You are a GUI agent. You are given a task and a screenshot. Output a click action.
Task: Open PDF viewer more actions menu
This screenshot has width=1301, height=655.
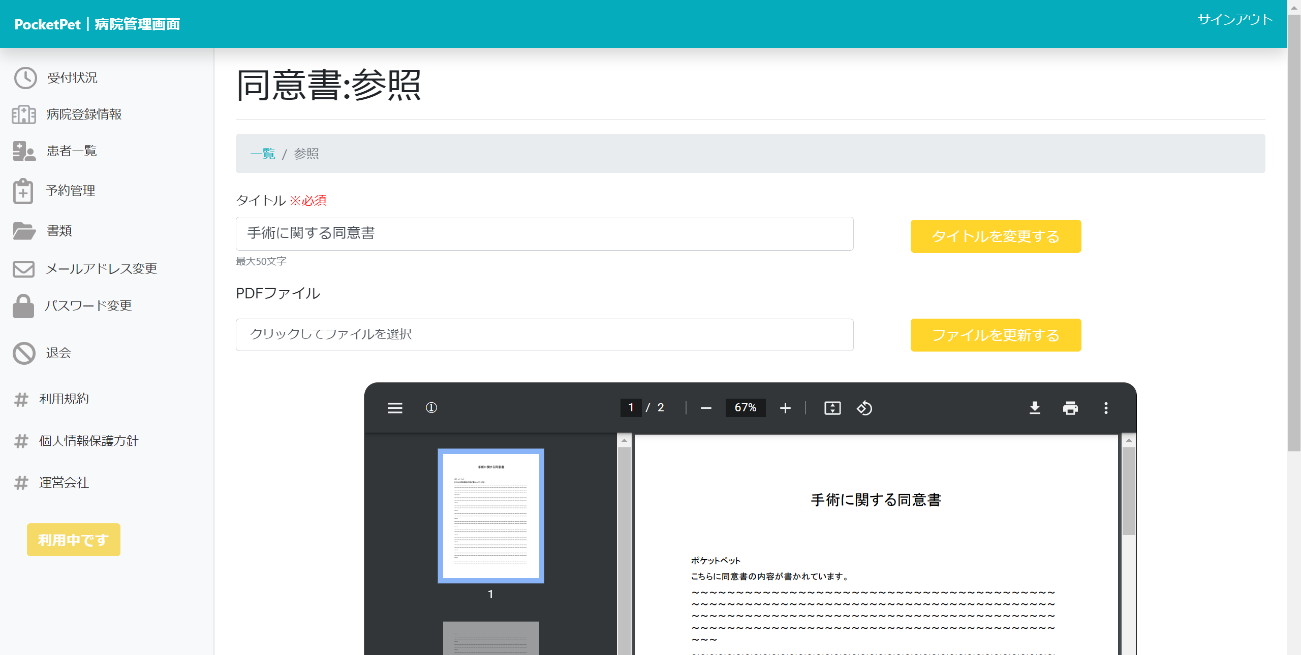point(1106,408)
